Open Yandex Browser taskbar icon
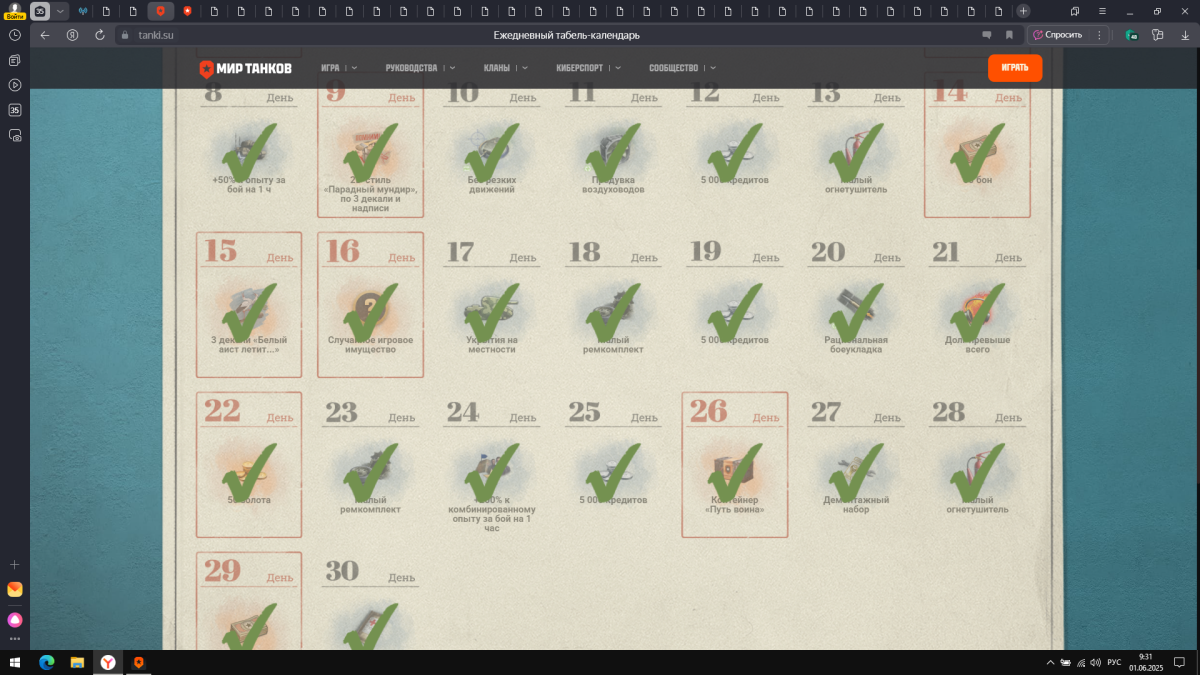This screenshot has width=1200, height=675. pos(107,662)
